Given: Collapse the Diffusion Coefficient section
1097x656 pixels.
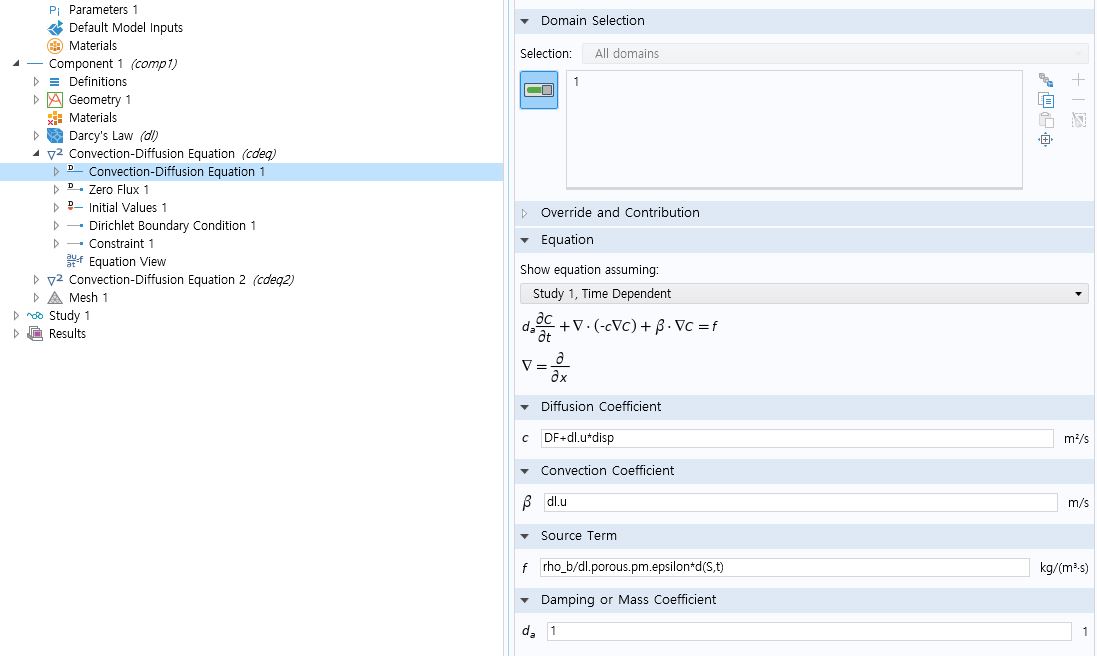Looking at the screenshot, I should (524, 407).
